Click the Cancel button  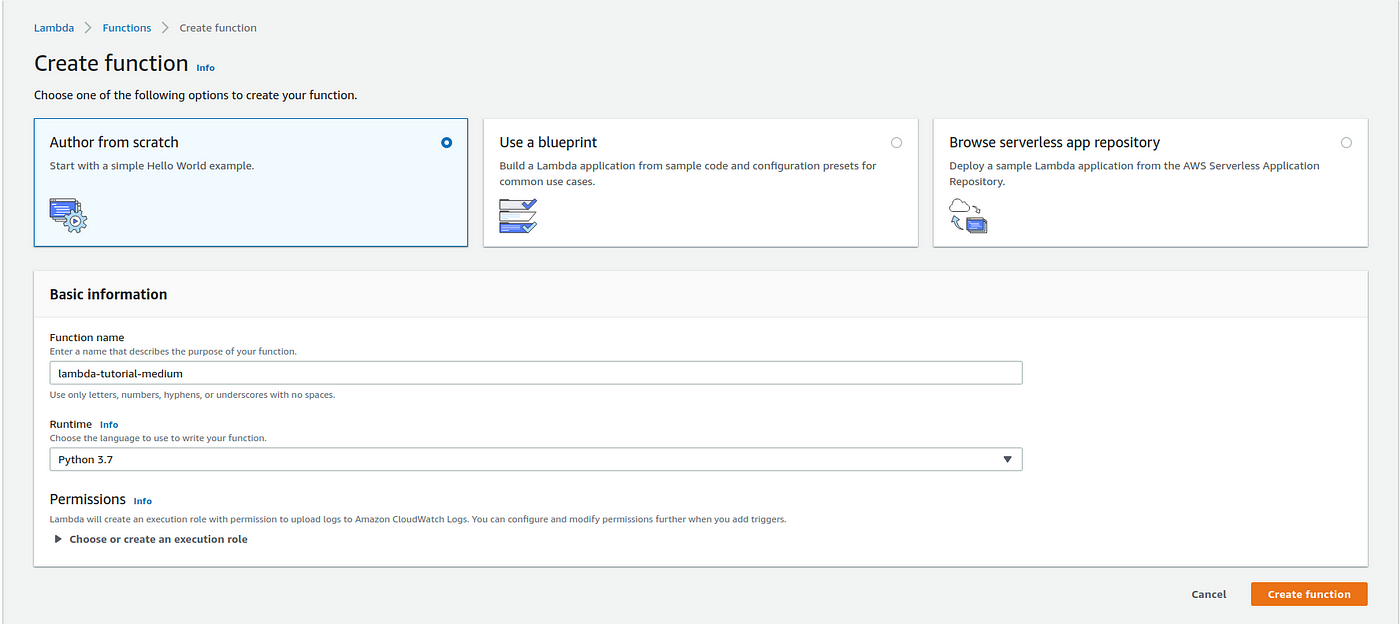[x=1209, y=594]
